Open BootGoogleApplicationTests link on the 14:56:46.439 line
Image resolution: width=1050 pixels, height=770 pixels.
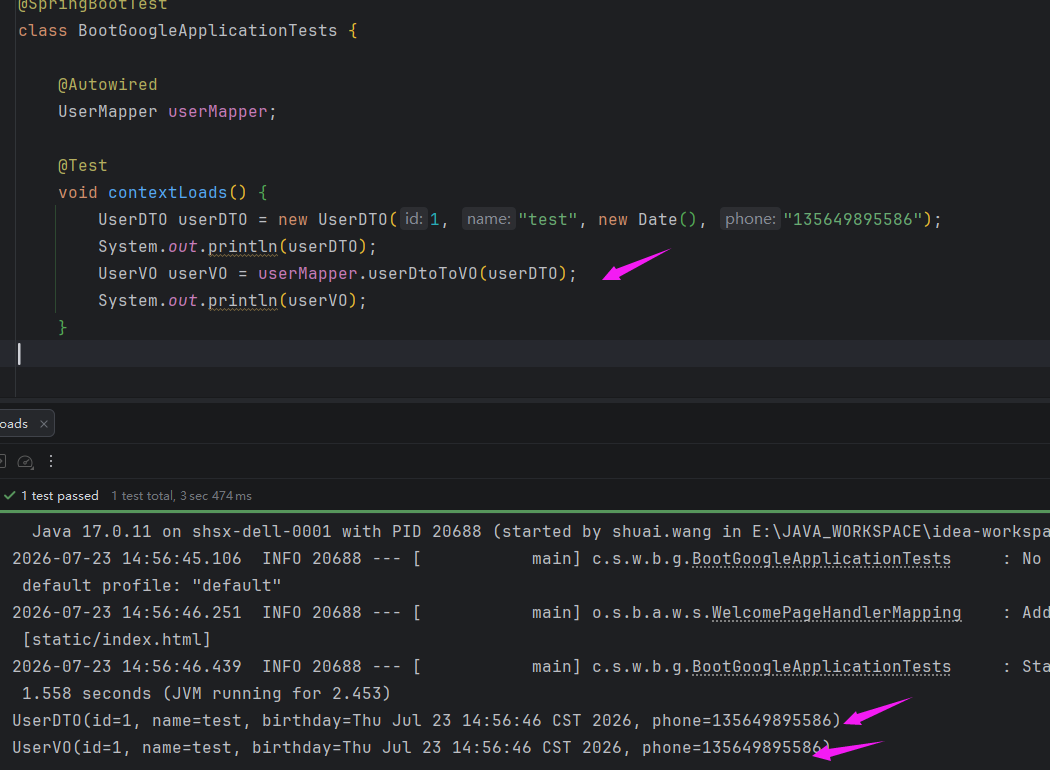[821, 667]
